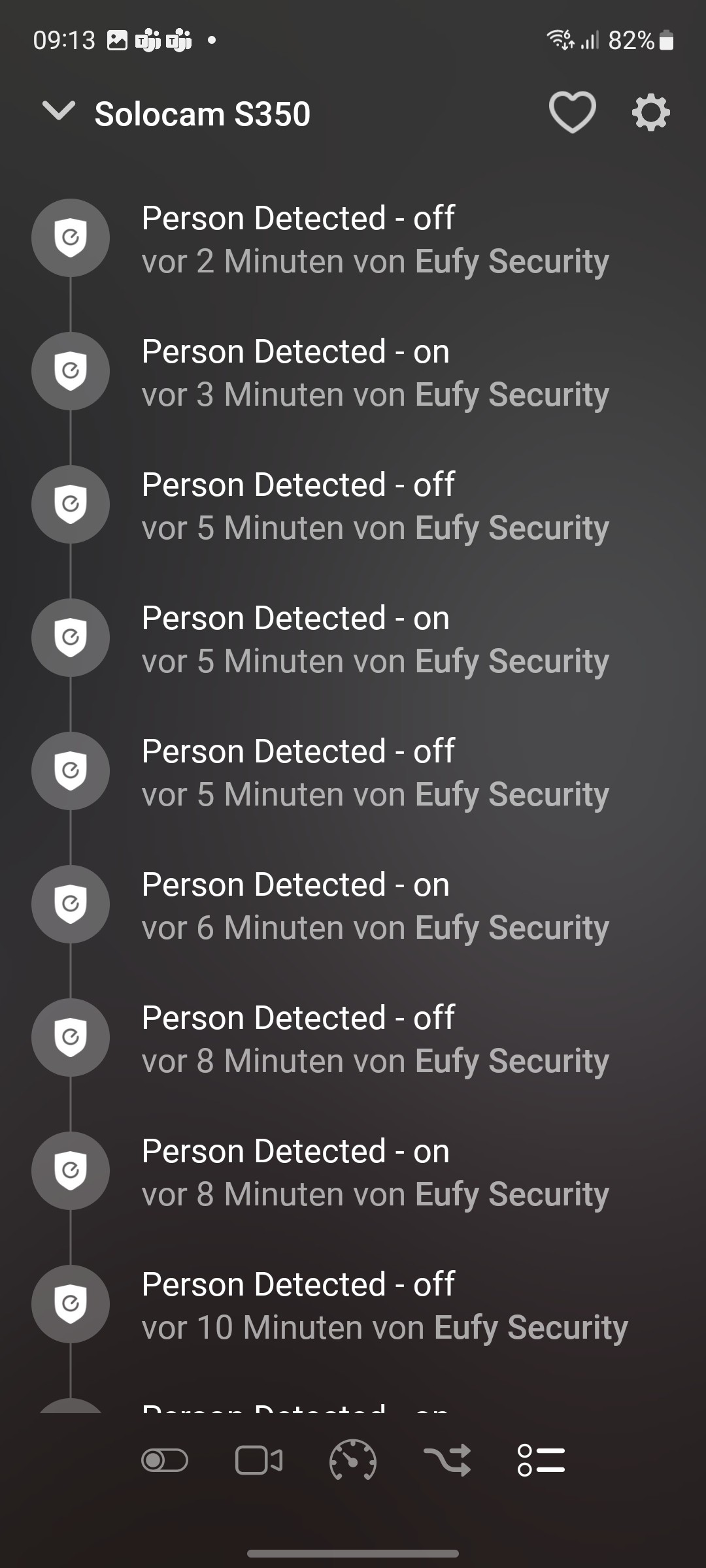The height and width of the screenshot is (1568, 706).
Task: Tap the battery 82% status indicator
Action: pyautogui.click(x=641, y=41)
